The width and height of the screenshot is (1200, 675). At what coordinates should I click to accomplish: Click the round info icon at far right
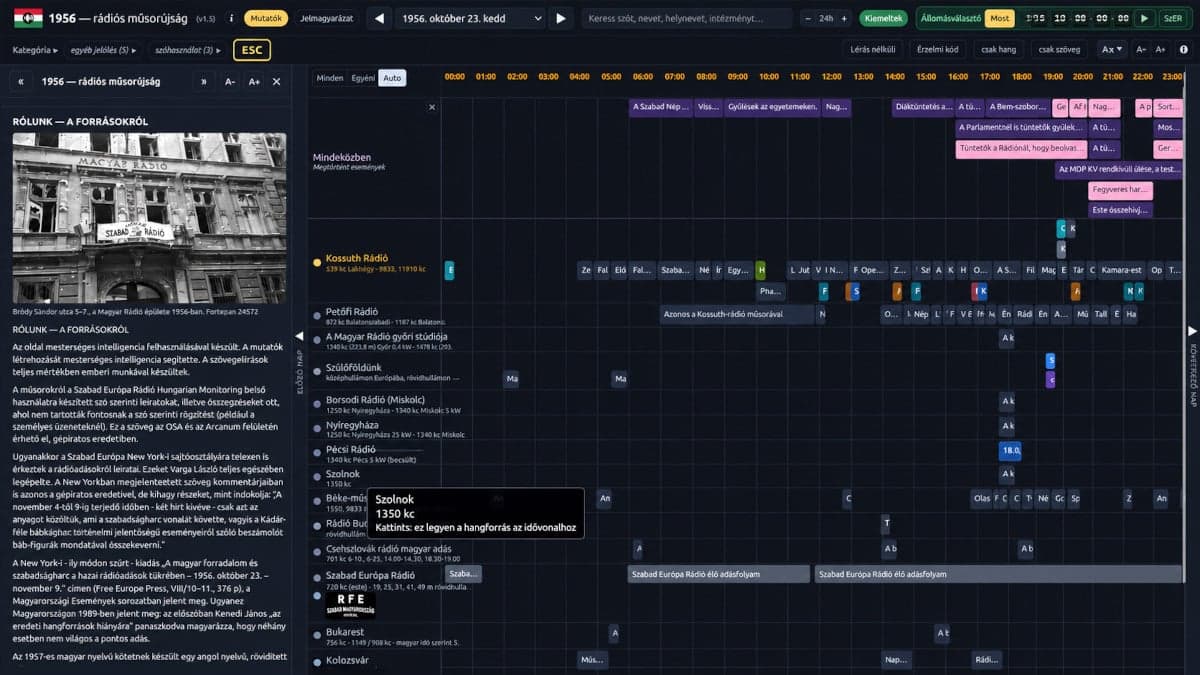tap(1185, 49)
